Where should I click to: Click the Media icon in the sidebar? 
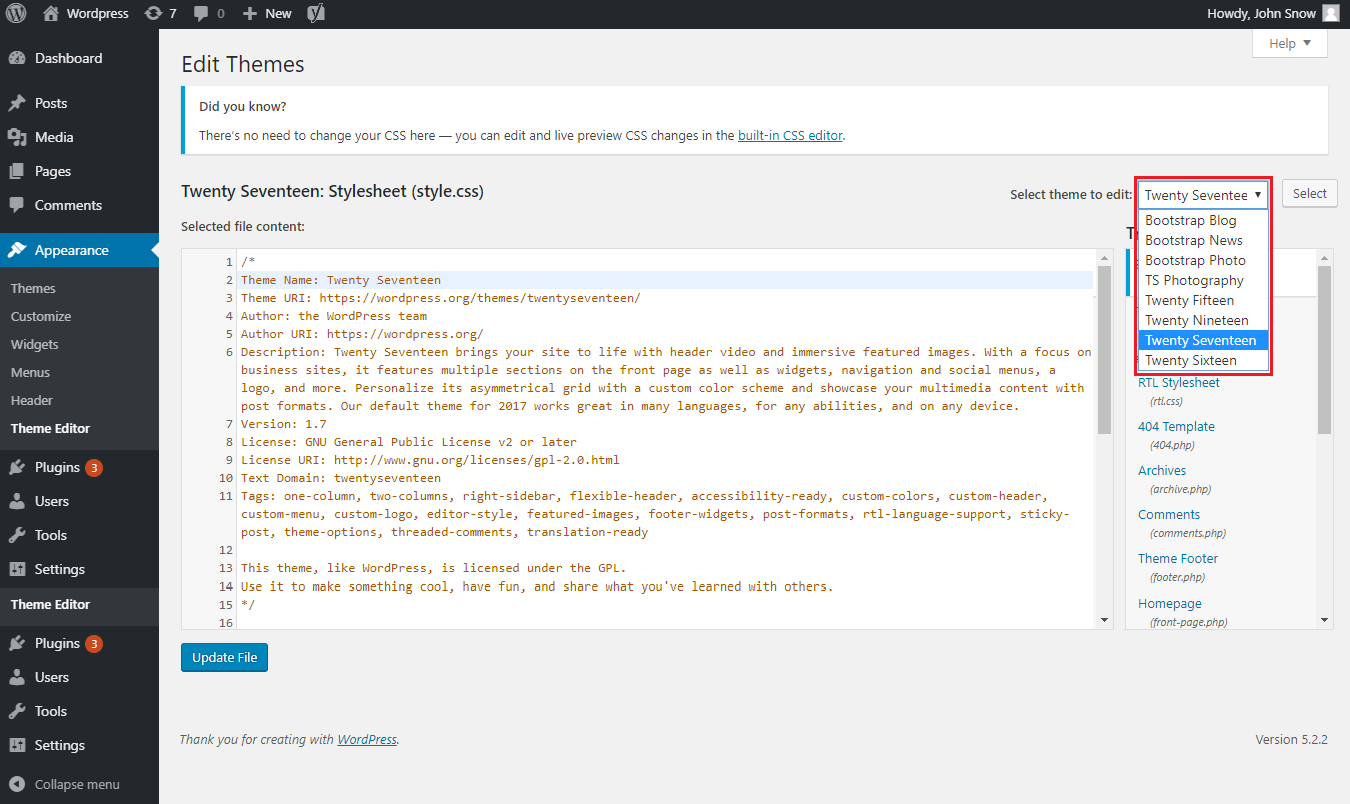17,137
